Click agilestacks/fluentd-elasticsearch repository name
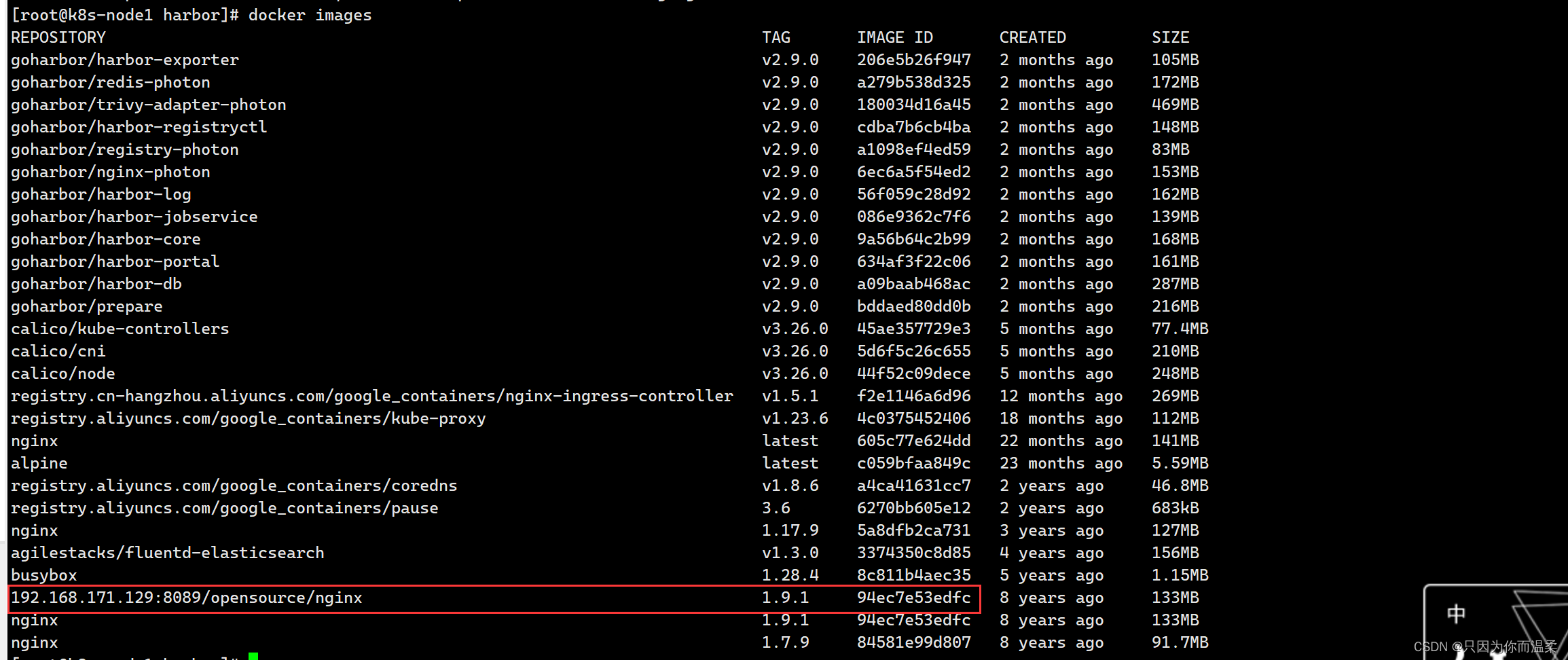Screen dimensions: 1568x660 pos(168,553)
